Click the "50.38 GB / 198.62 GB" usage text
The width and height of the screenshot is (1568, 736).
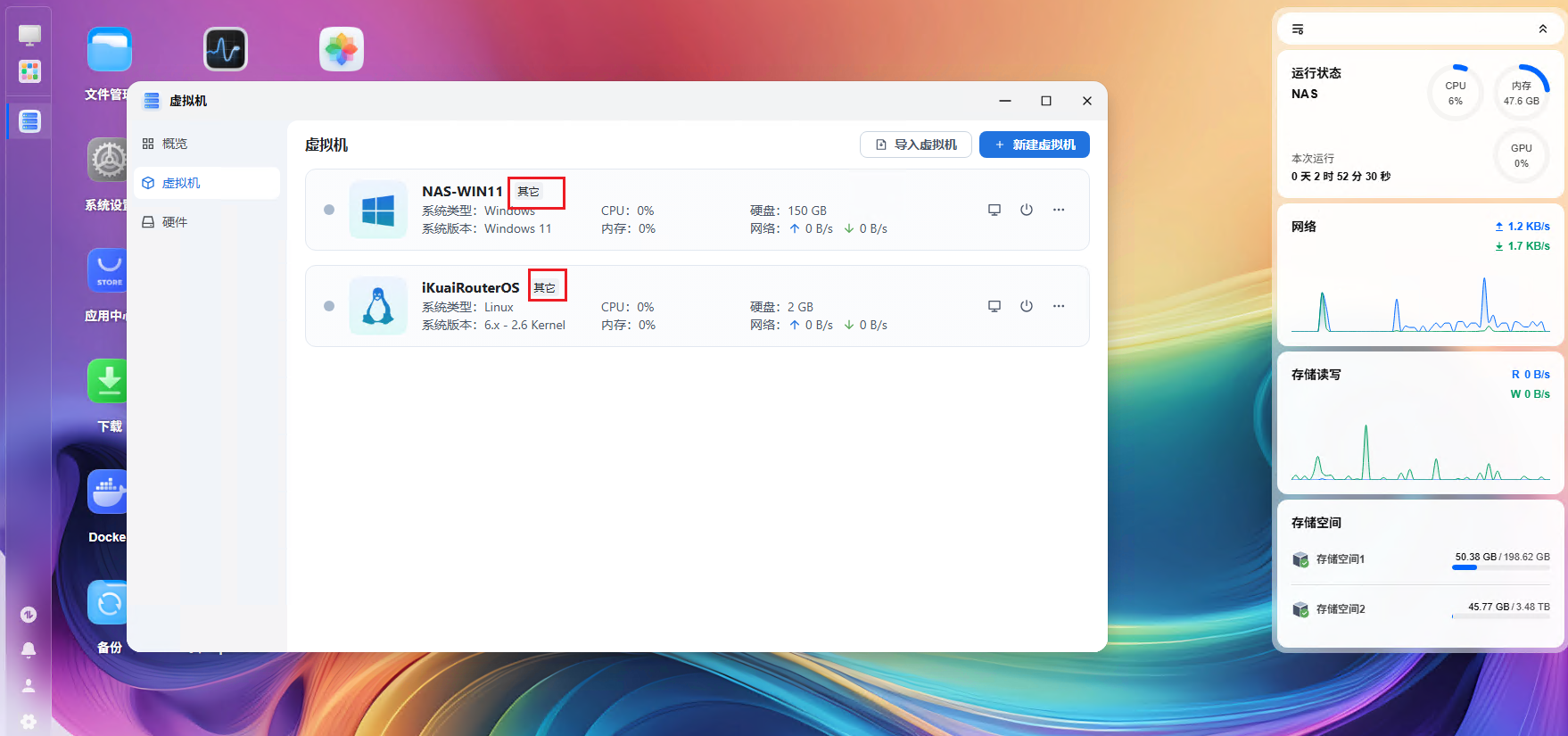click(1503, 557)
